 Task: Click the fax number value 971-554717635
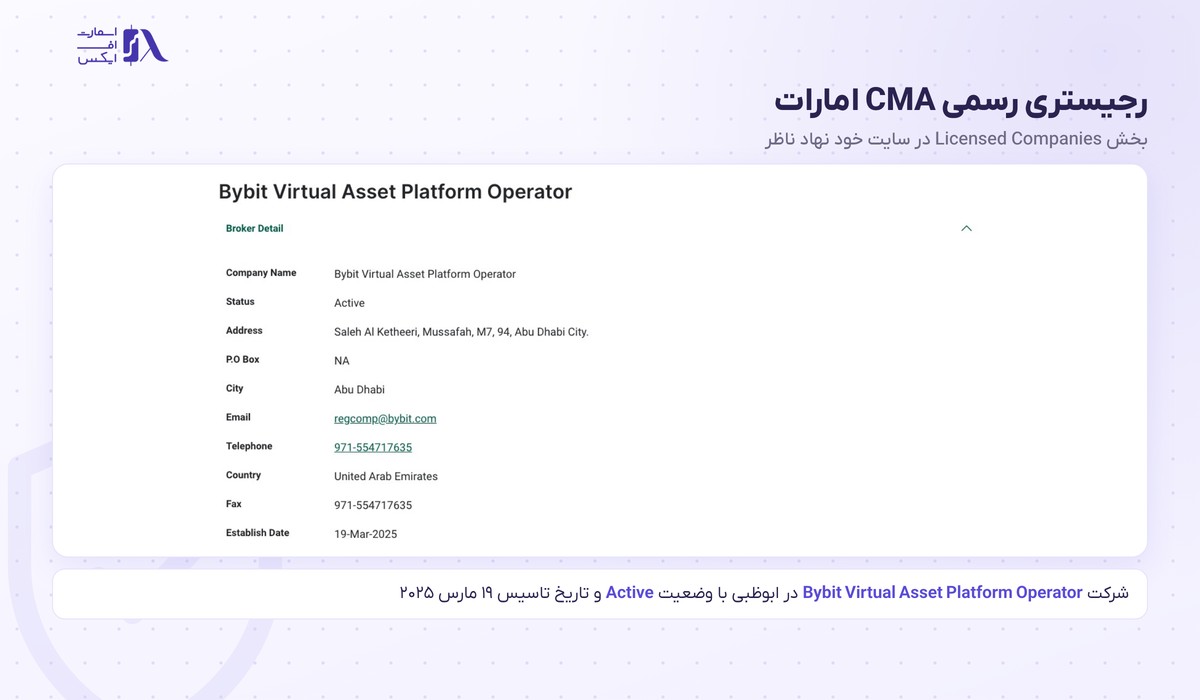tap(373, 506)
